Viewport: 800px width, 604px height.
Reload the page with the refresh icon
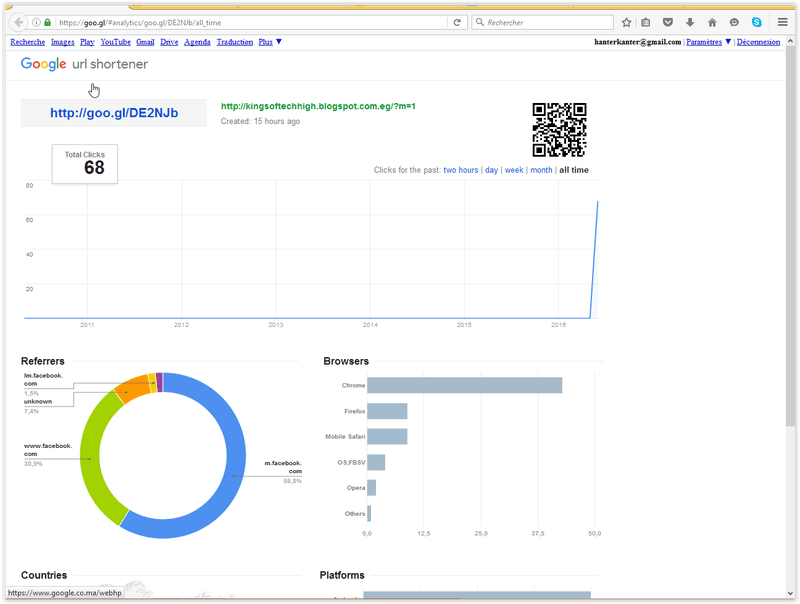coord(458,21)
